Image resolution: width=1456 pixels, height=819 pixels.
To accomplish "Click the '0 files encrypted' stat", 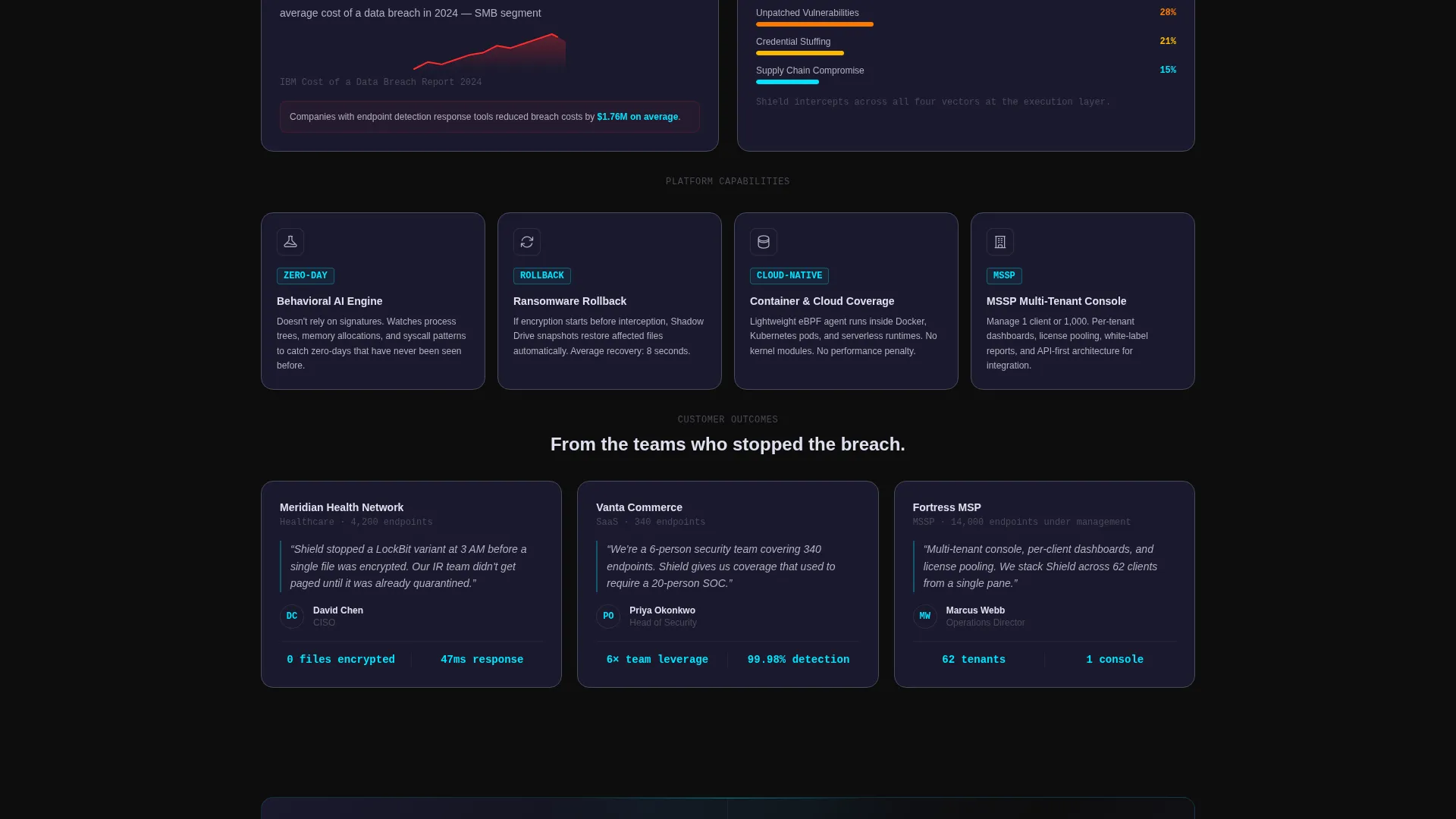I will click(340, 660).
